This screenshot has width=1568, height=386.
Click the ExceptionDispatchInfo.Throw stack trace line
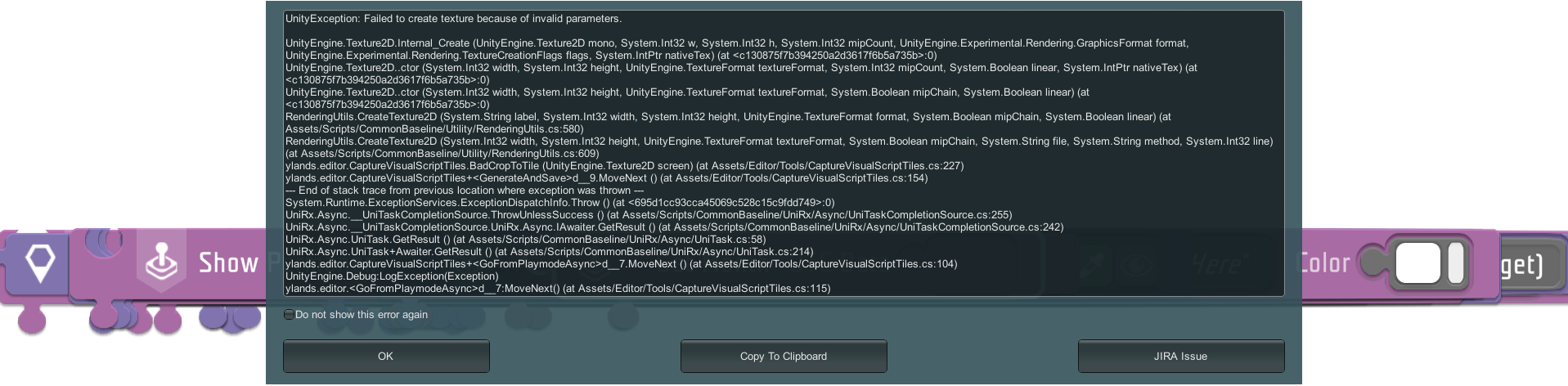[559, 203]
